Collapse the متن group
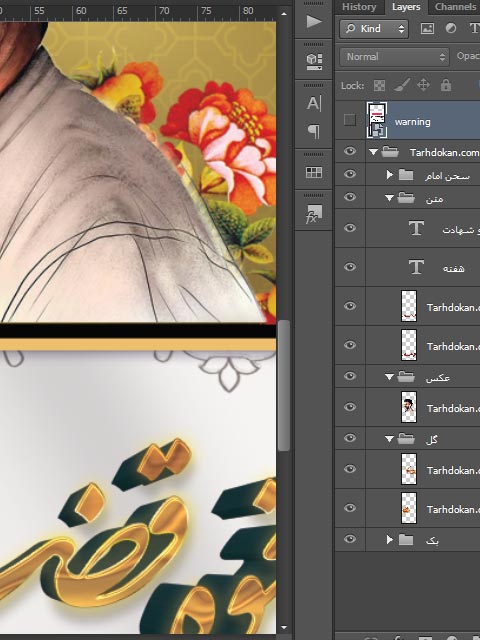Viewport: 480px width, 640px height. [389, 198]
